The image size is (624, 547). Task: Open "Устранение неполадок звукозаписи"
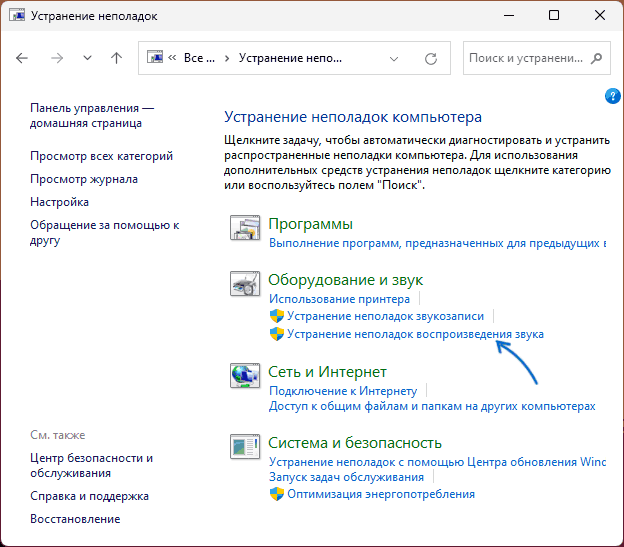tap(385, 316)
